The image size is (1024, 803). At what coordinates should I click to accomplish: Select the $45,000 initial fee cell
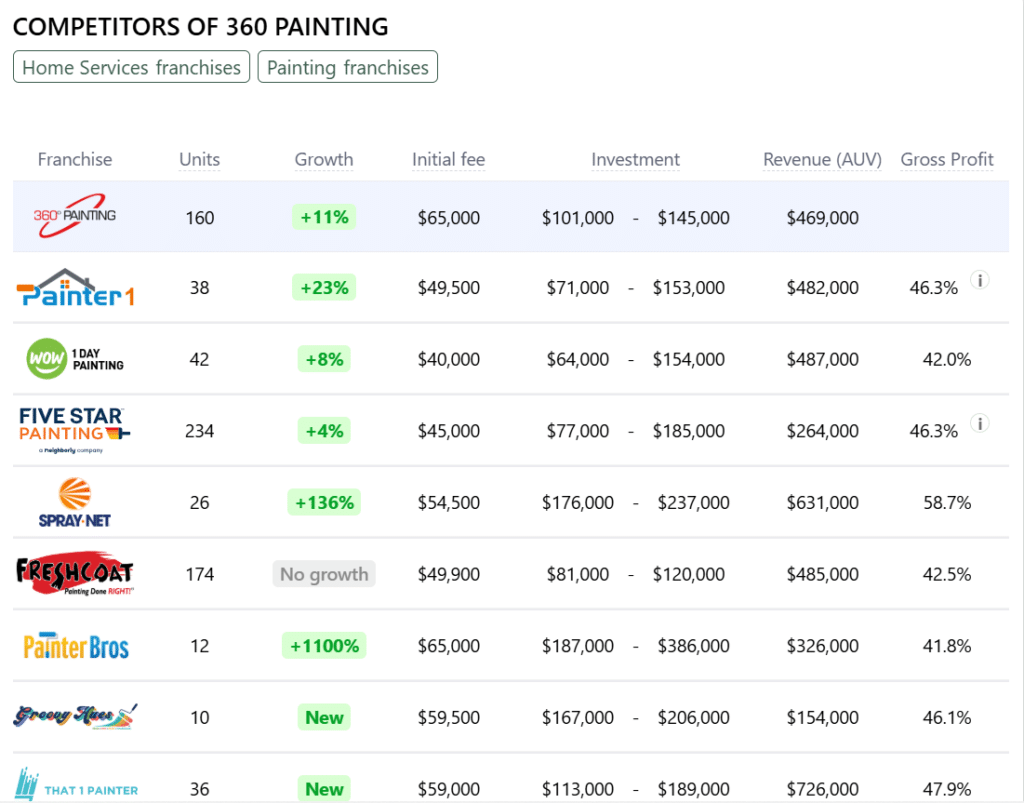point(449,431)
